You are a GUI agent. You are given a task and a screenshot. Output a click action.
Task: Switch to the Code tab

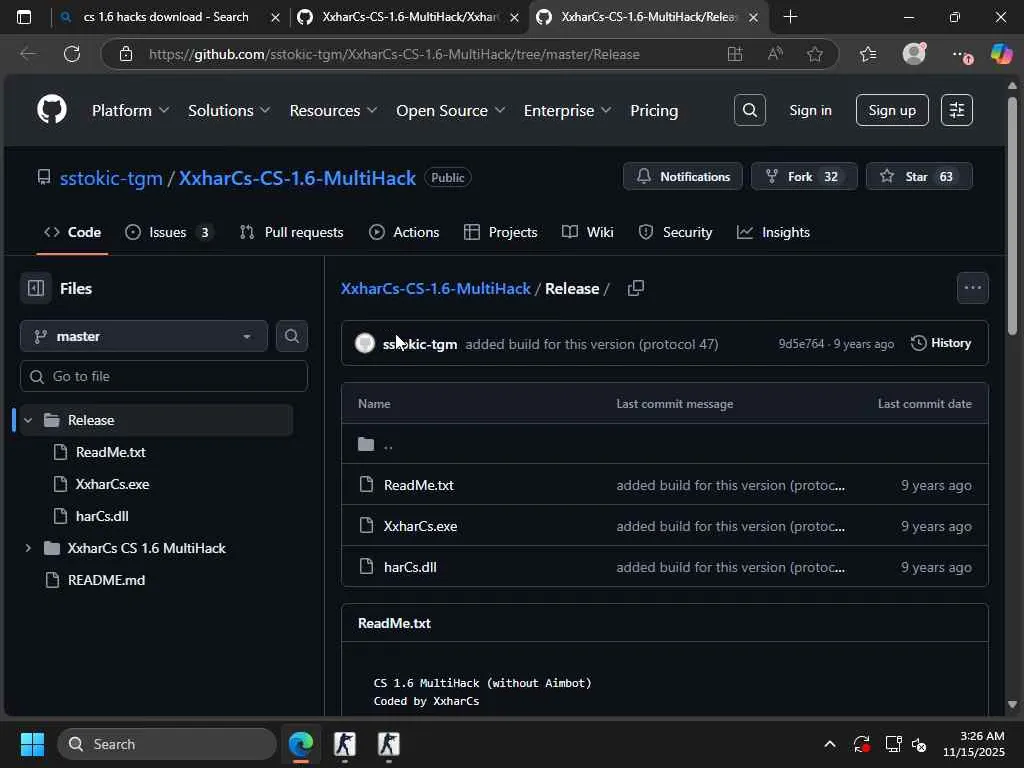click(72, 232)
